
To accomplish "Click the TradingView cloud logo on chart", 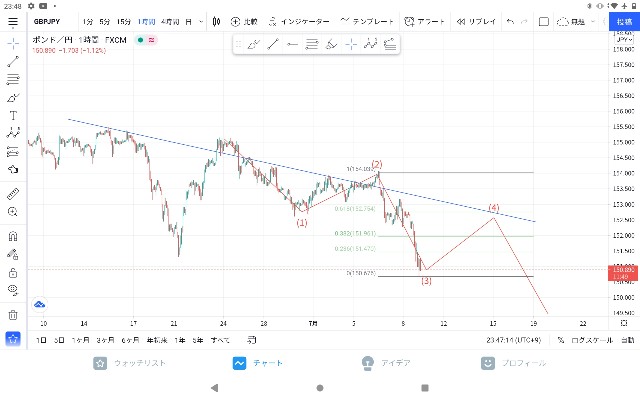I will pyautogui.click(x=39, y=304).
